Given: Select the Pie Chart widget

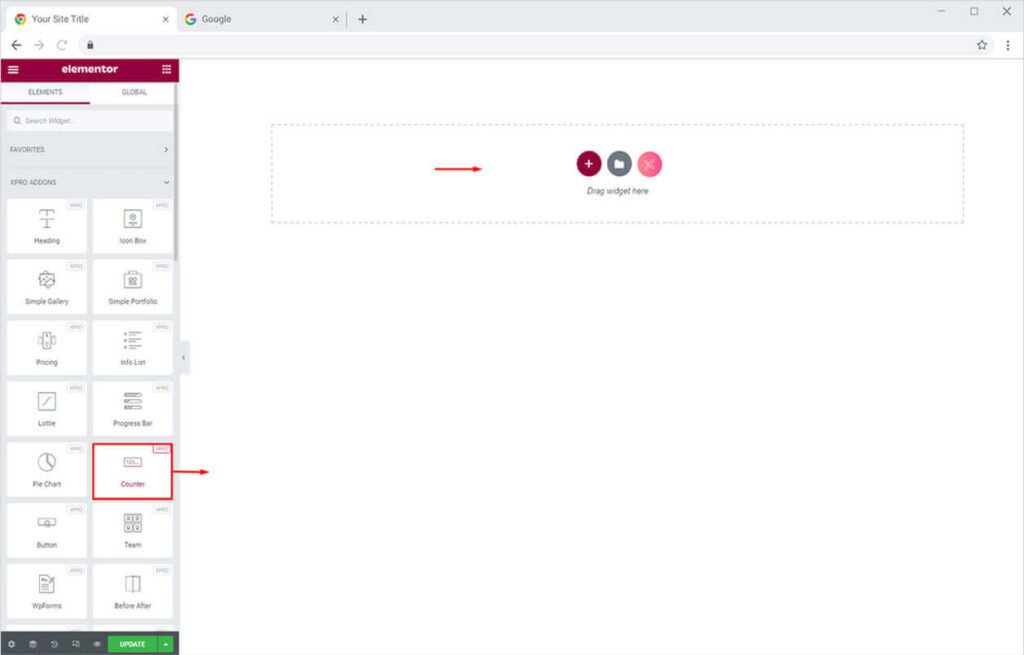Looking at the screenshot, I should pyautogui.click(x=46, y=471).
